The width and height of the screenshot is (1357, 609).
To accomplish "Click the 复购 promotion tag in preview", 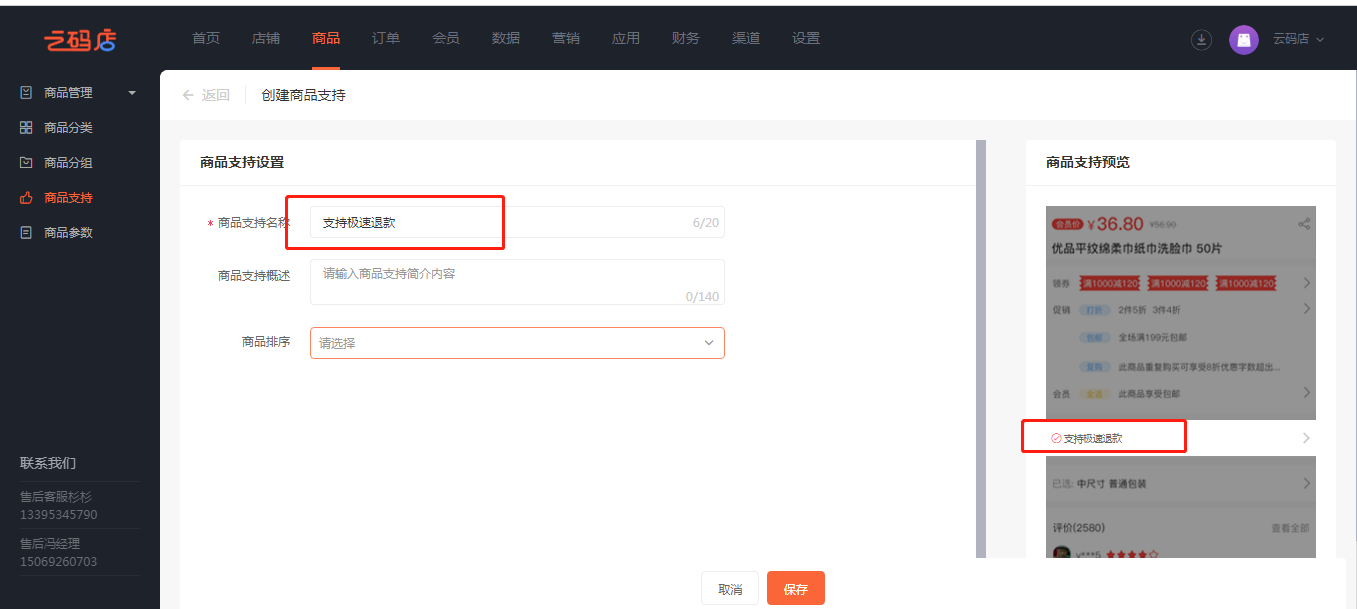I will 1095,367.
